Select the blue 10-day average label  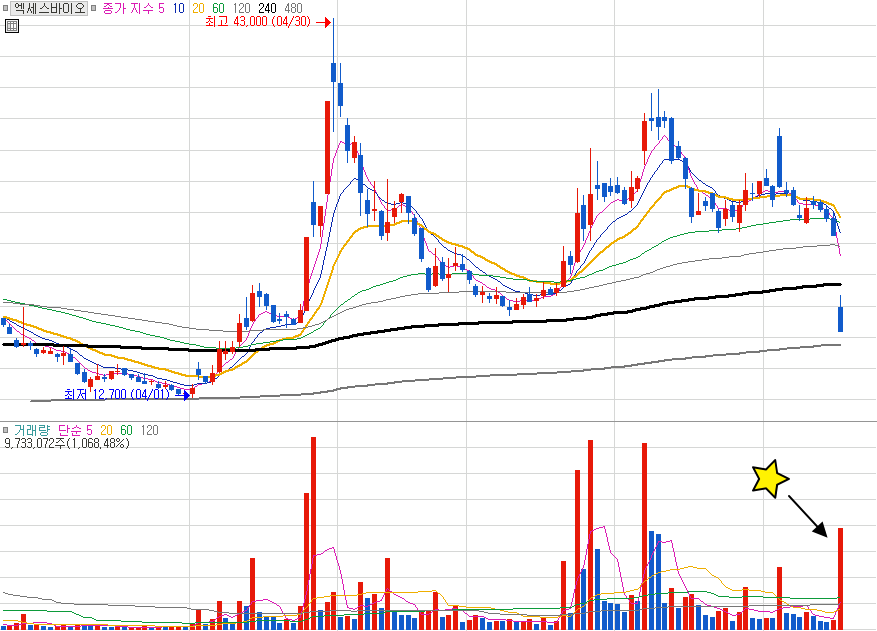pyautogui.click(x=178, y=8)
